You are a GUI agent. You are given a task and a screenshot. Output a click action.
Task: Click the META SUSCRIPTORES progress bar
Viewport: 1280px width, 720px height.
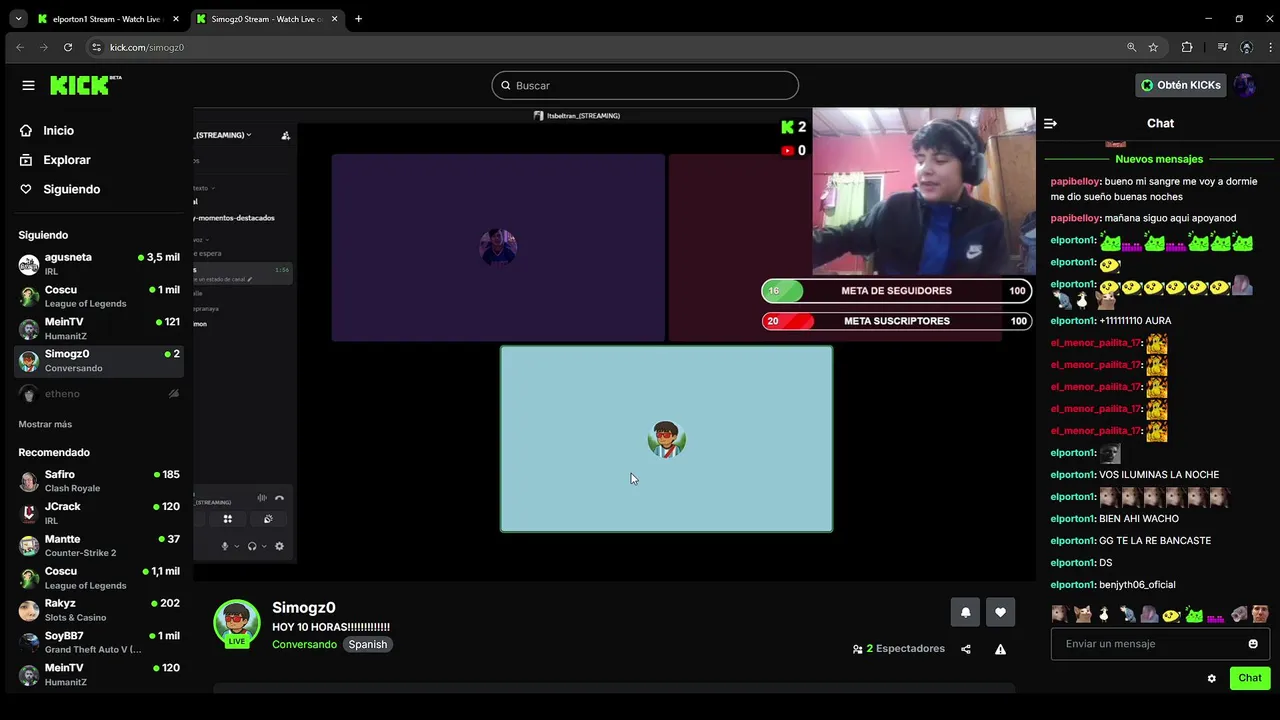[897, 321]
